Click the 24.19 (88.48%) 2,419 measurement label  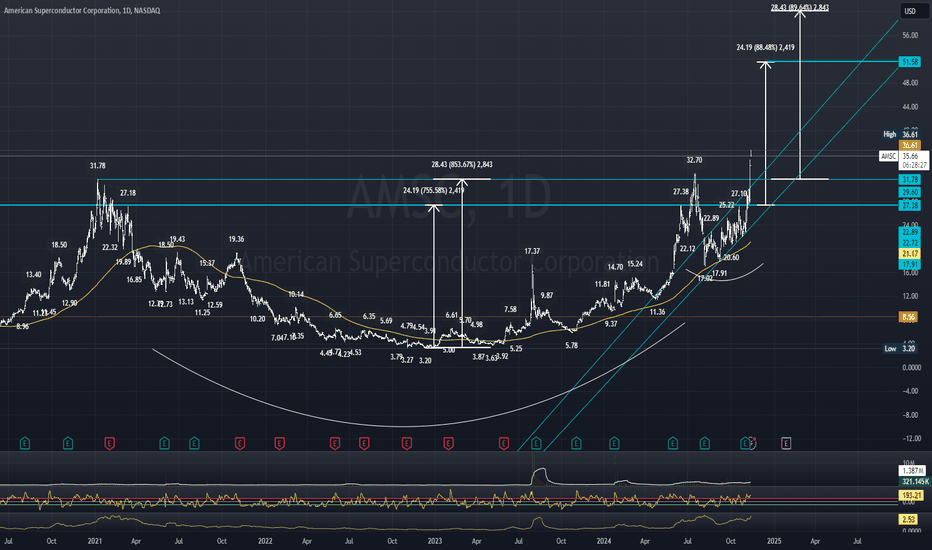pos(765,48)
